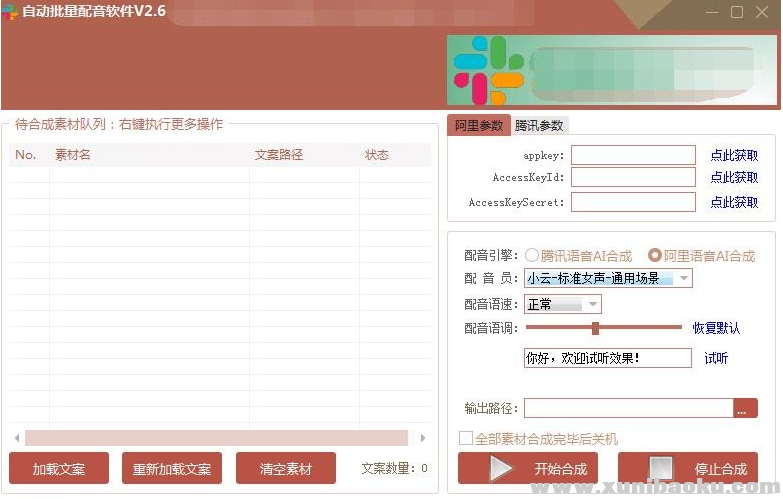Viewport: 783px width, 499px height.
Task: Expand the 配音语速 speed dropdown
Action: coord(593,304)
